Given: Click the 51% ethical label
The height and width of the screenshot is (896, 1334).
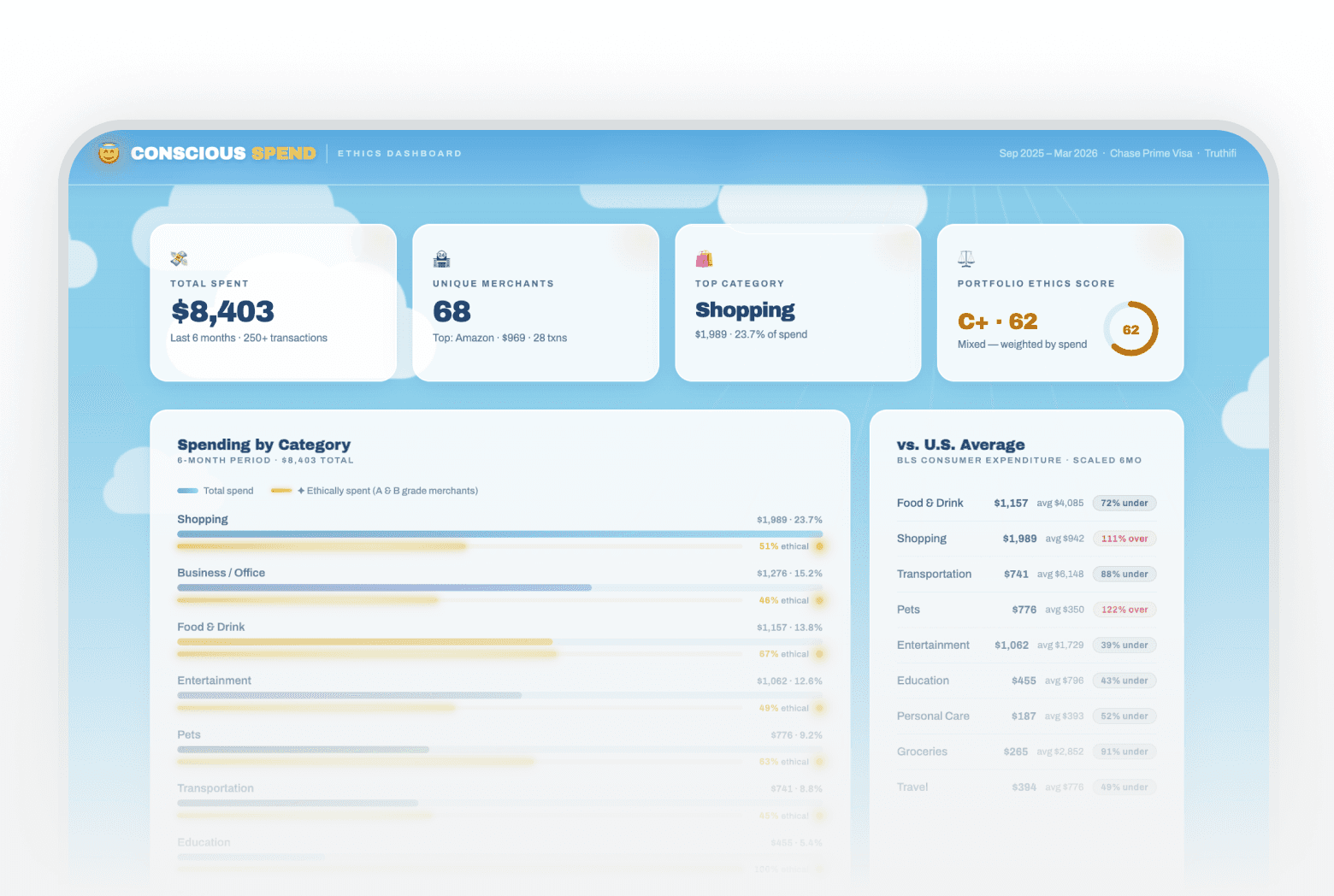Looking at the screenshot, I should [x=783, y=546].
